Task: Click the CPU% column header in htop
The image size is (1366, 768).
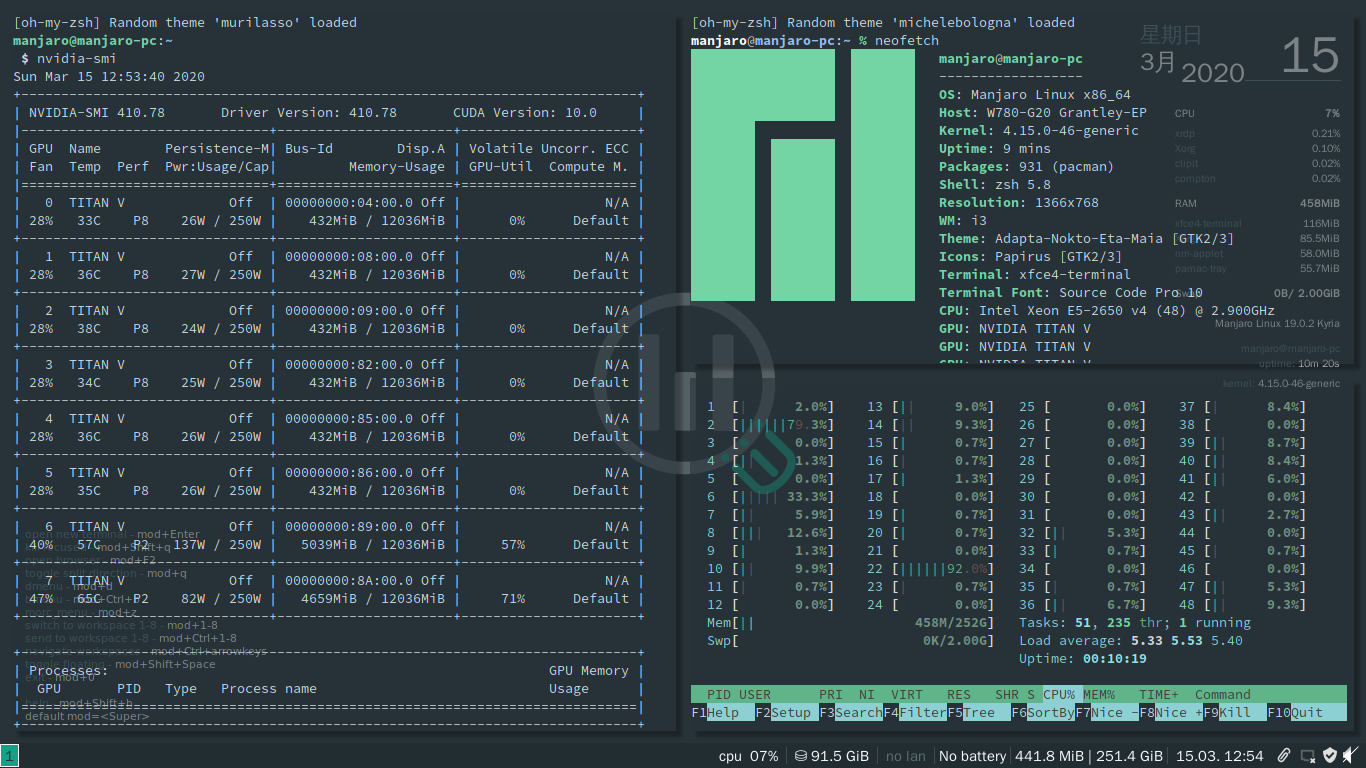Action: (x=1059, y=695)
